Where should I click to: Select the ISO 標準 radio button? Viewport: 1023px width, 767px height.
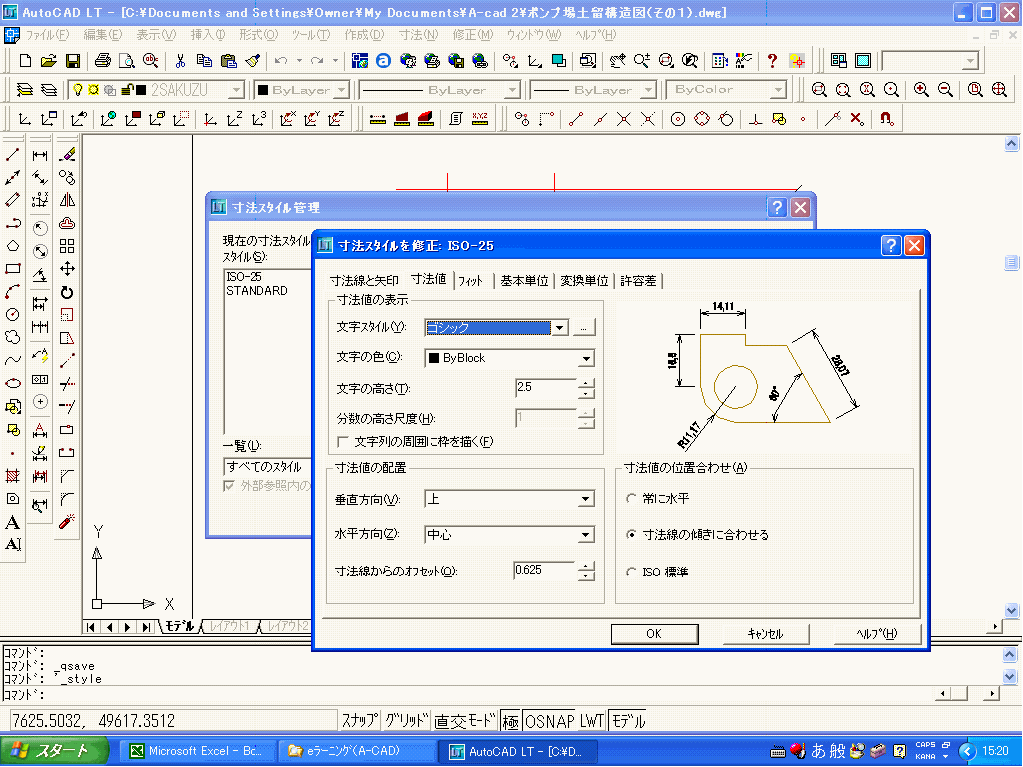(631, 571)
